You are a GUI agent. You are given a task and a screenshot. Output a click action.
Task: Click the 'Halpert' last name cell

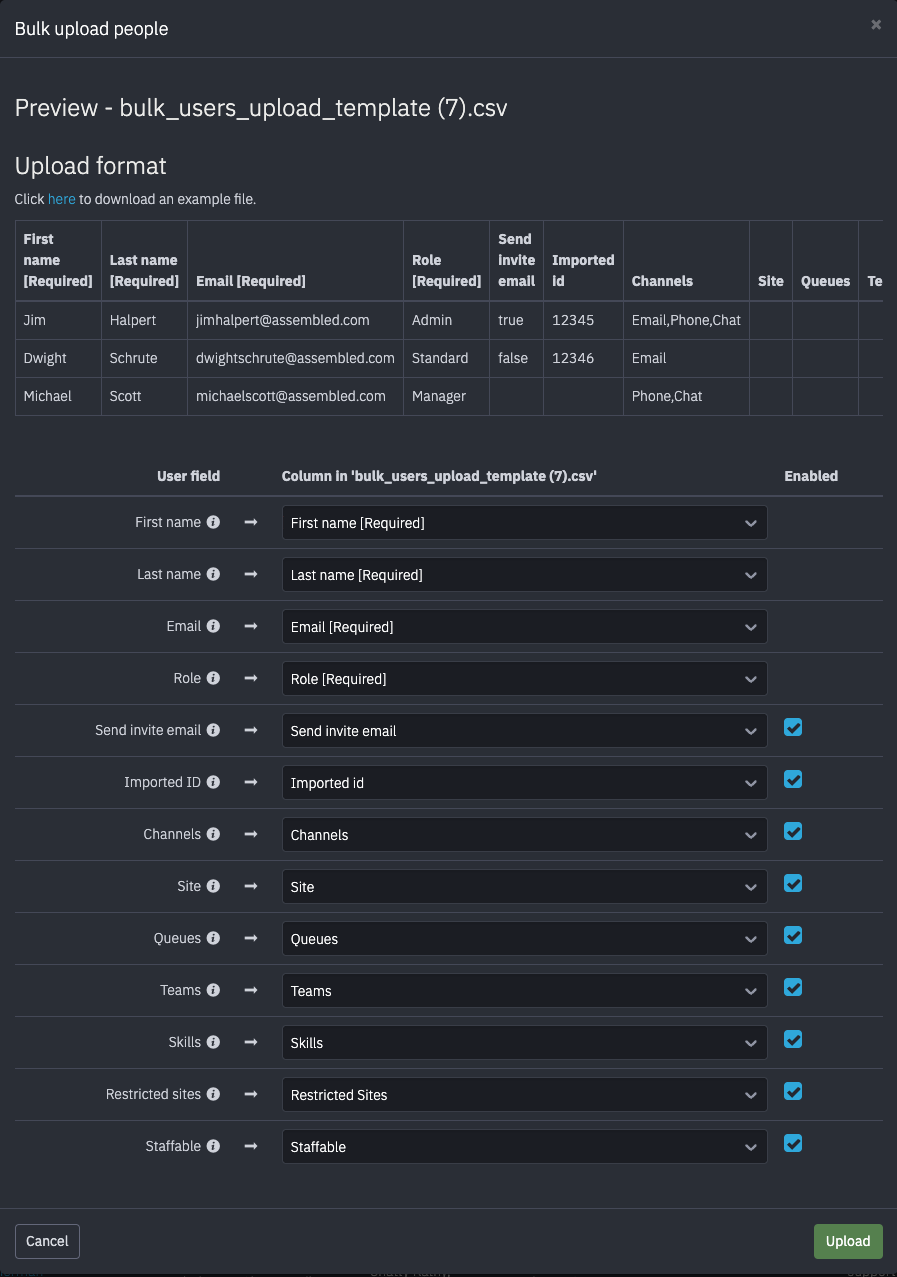click(x=144, y=320)
